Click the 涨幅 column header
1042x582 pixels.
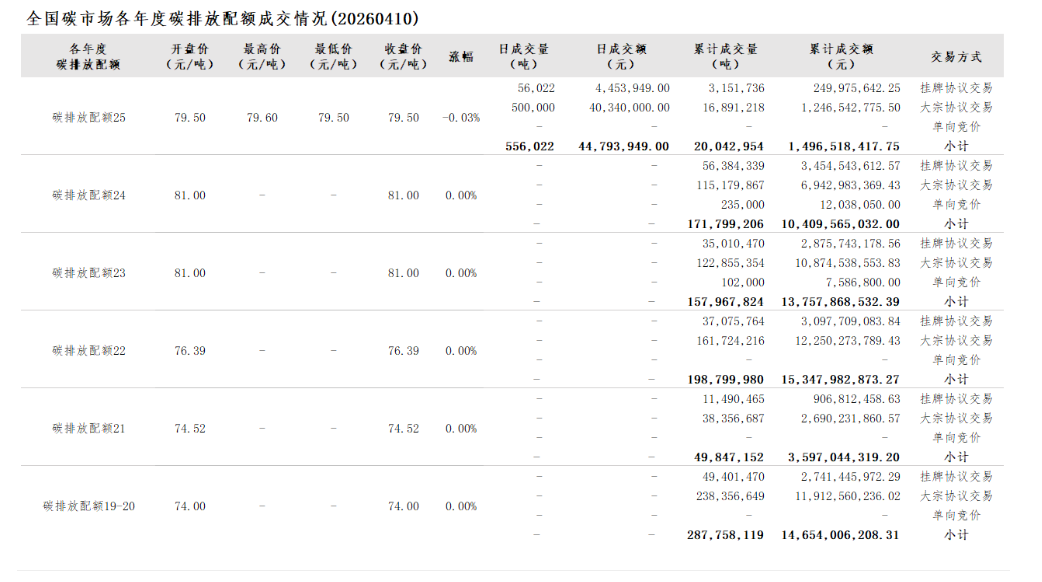[x=461, y=57]
